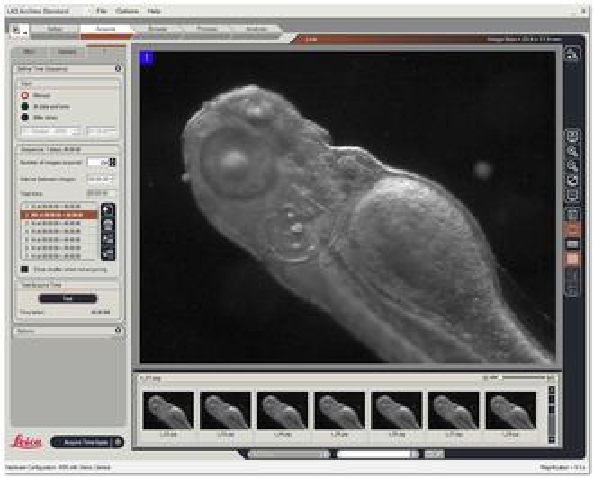Open the dropdown arrow next to top-left workflow icon
Screen dimensions: 594x478
tap(25, 33)
